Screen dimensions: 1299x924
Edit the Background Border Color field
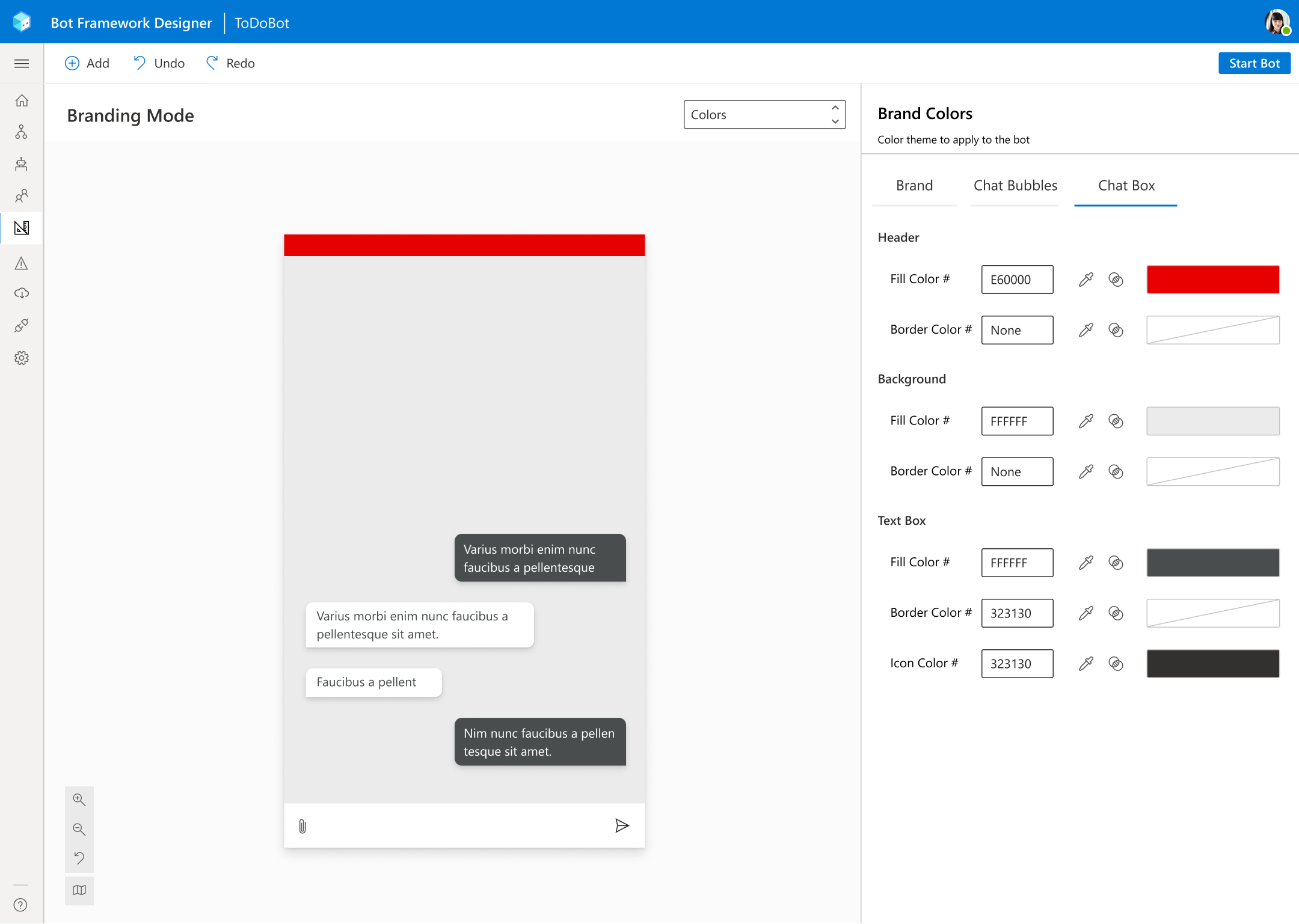[x=1017, y=472]
